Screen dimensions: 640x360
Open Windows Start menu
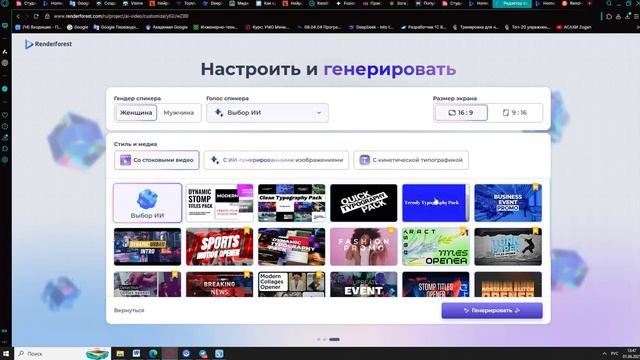(6, 353)
